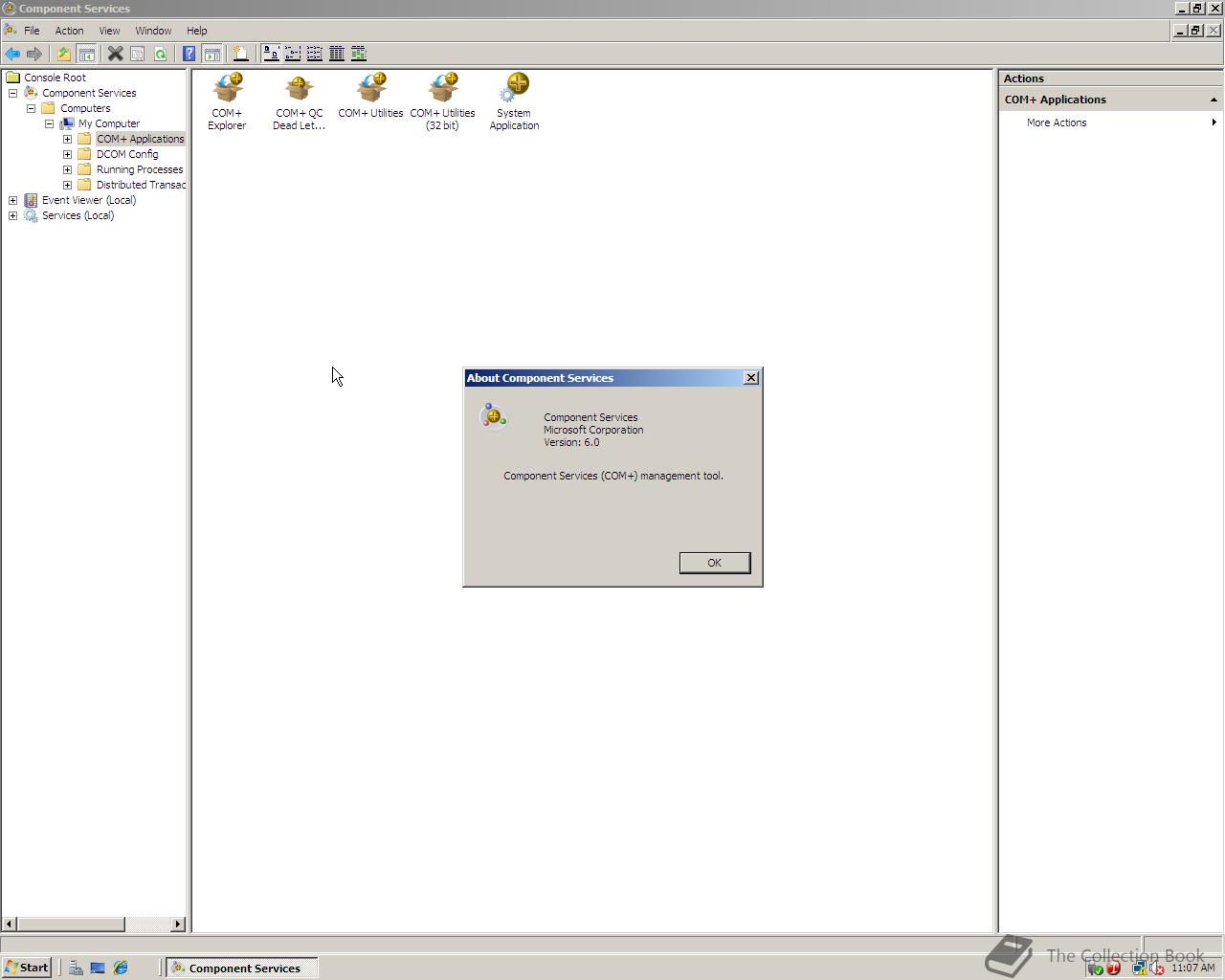Select Console Root in the tree
The width and height of the screenshot is (1225, 980).
(55, 78)
